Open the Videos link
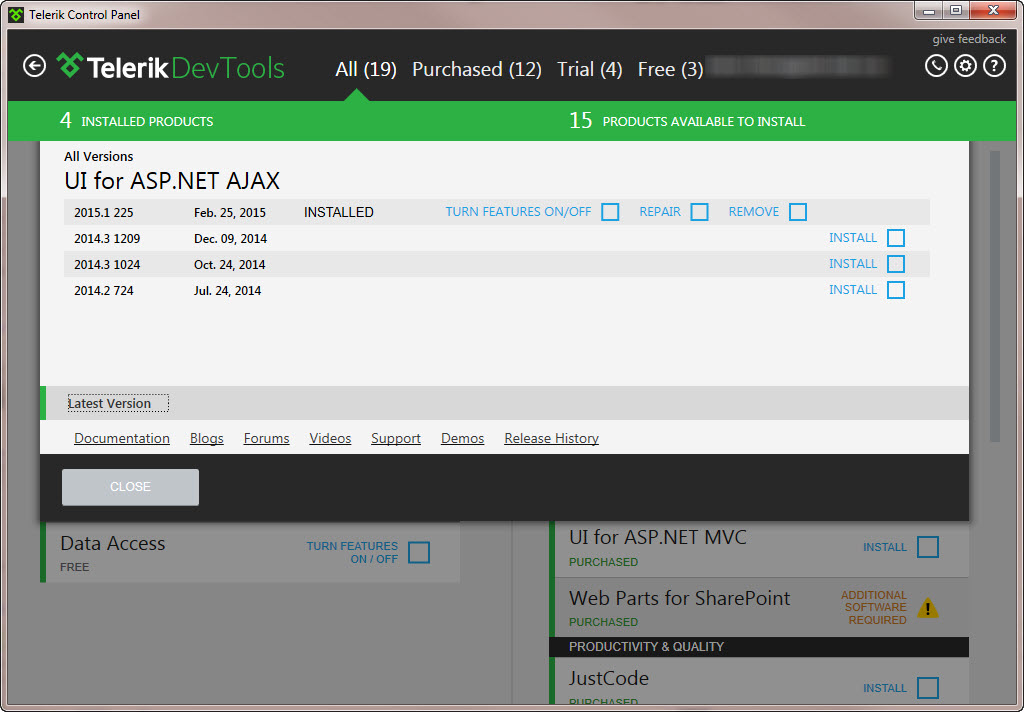The image size is (1024, 712). pyautogui.click(x=330, y=438)
